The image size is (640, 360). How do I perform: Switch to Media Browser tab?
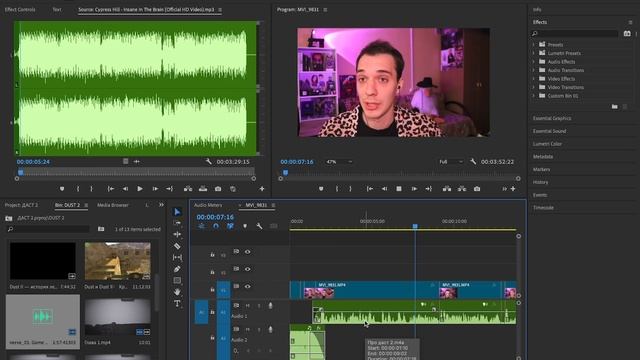pos(113,205)
